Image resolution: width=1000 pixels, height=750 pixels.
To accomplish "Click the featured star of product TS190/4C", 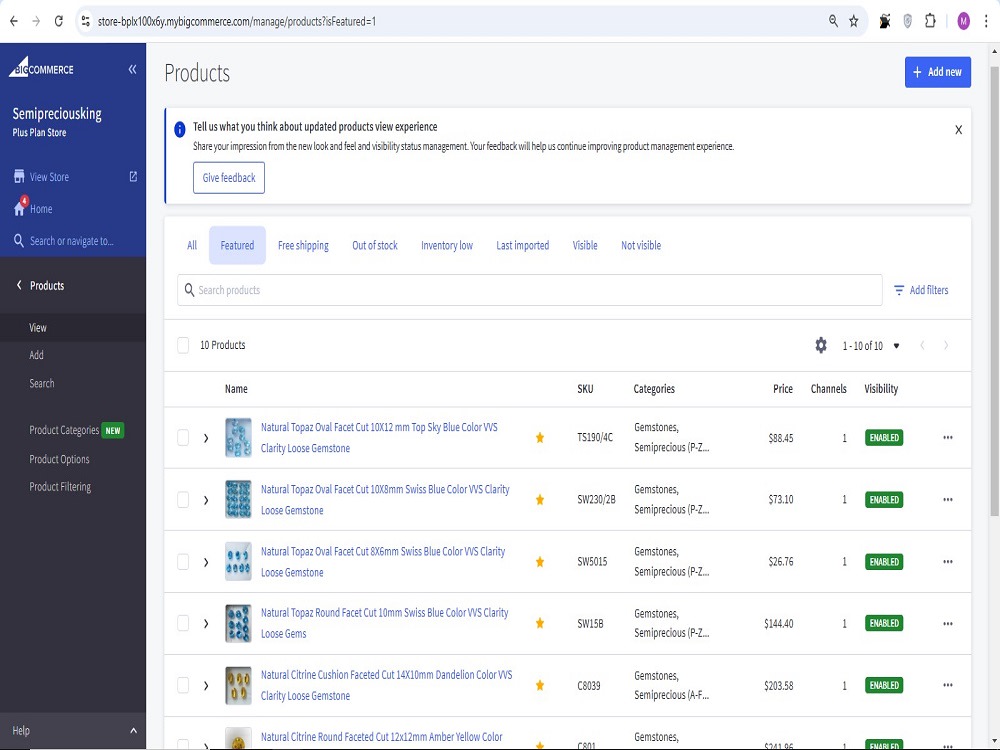I will [x=540, y=438].
